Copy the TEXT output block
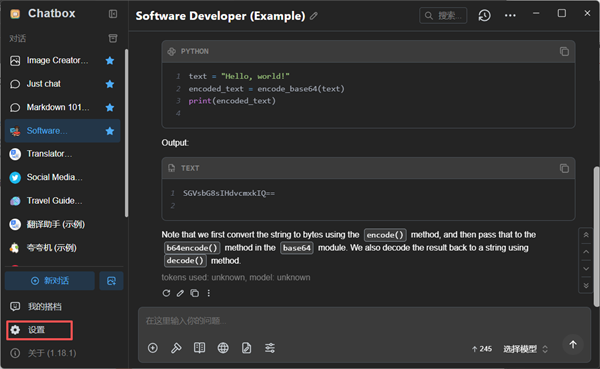 coord(564,168)
